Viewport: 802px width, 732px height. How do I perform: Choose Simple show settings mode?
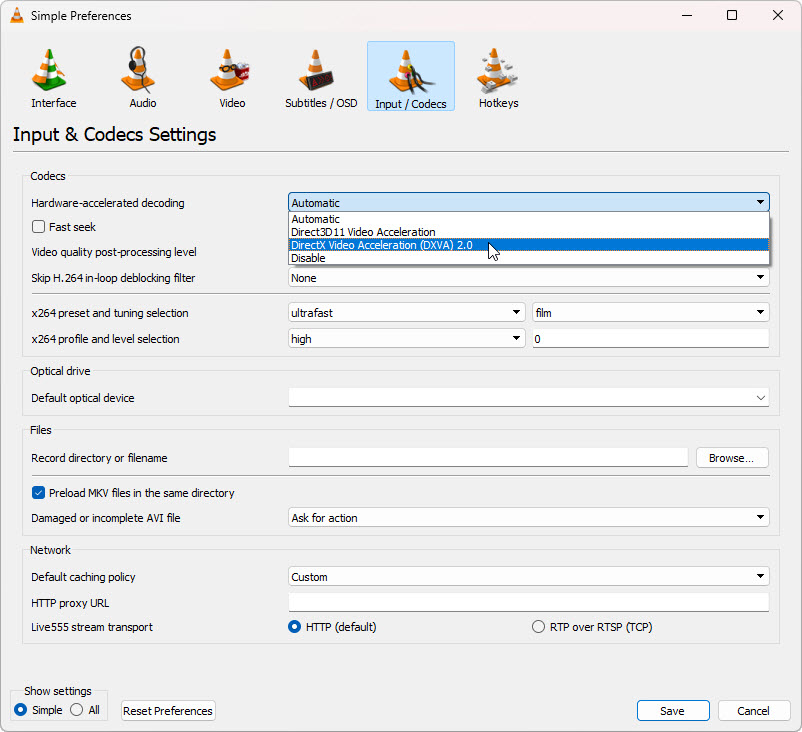coord(20,709)
